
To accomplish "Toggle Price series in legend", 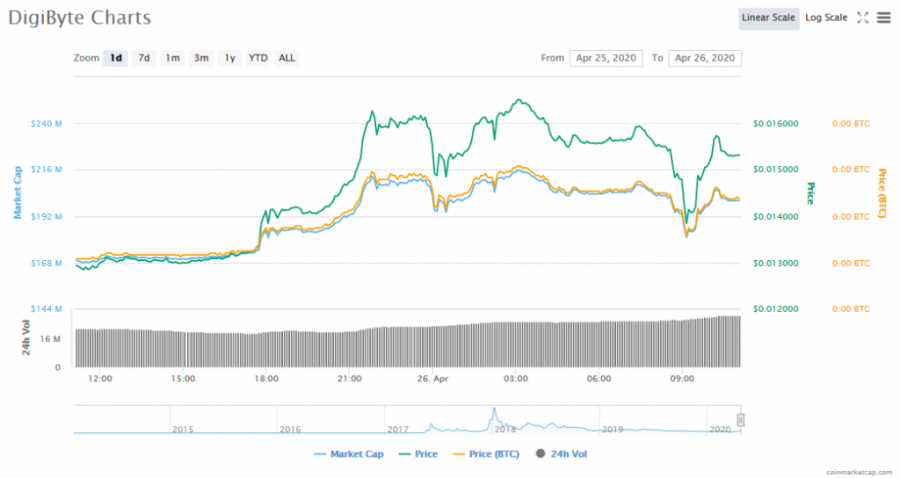I will [x=418, y=454].
